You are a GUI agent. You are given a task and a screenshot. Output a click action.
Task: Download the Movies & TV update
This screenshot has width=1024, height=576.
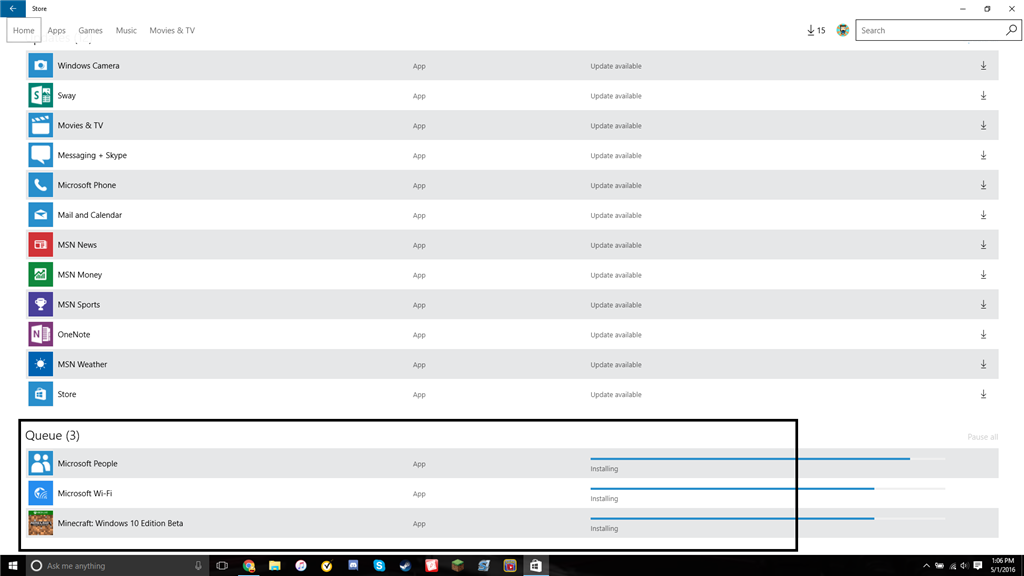[983, 125]
